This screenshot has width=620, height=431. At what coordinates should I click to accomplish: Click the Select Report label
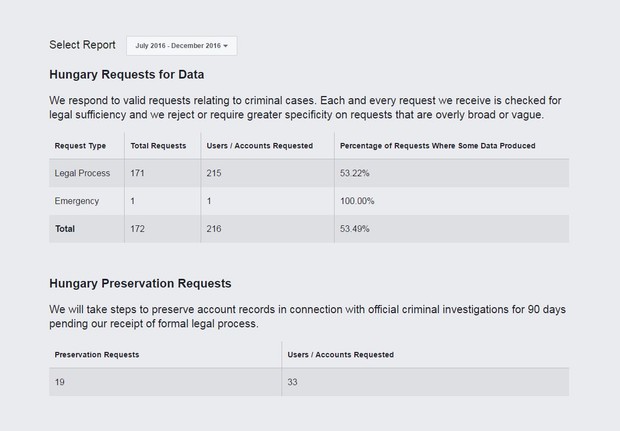click(82, 45)
